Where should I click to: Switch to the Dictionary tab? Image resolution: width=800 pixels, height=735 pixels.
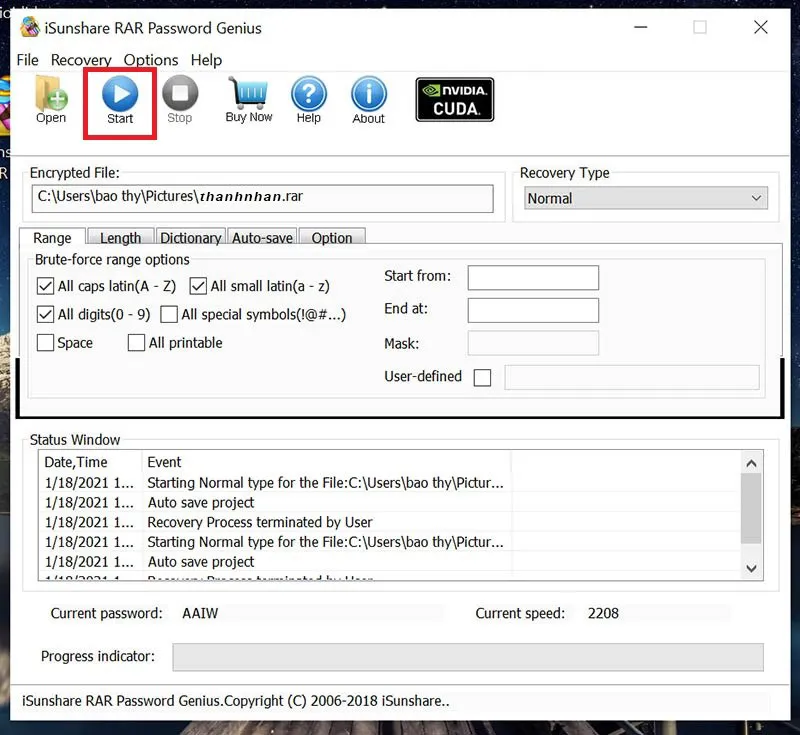tap(190, 238)
